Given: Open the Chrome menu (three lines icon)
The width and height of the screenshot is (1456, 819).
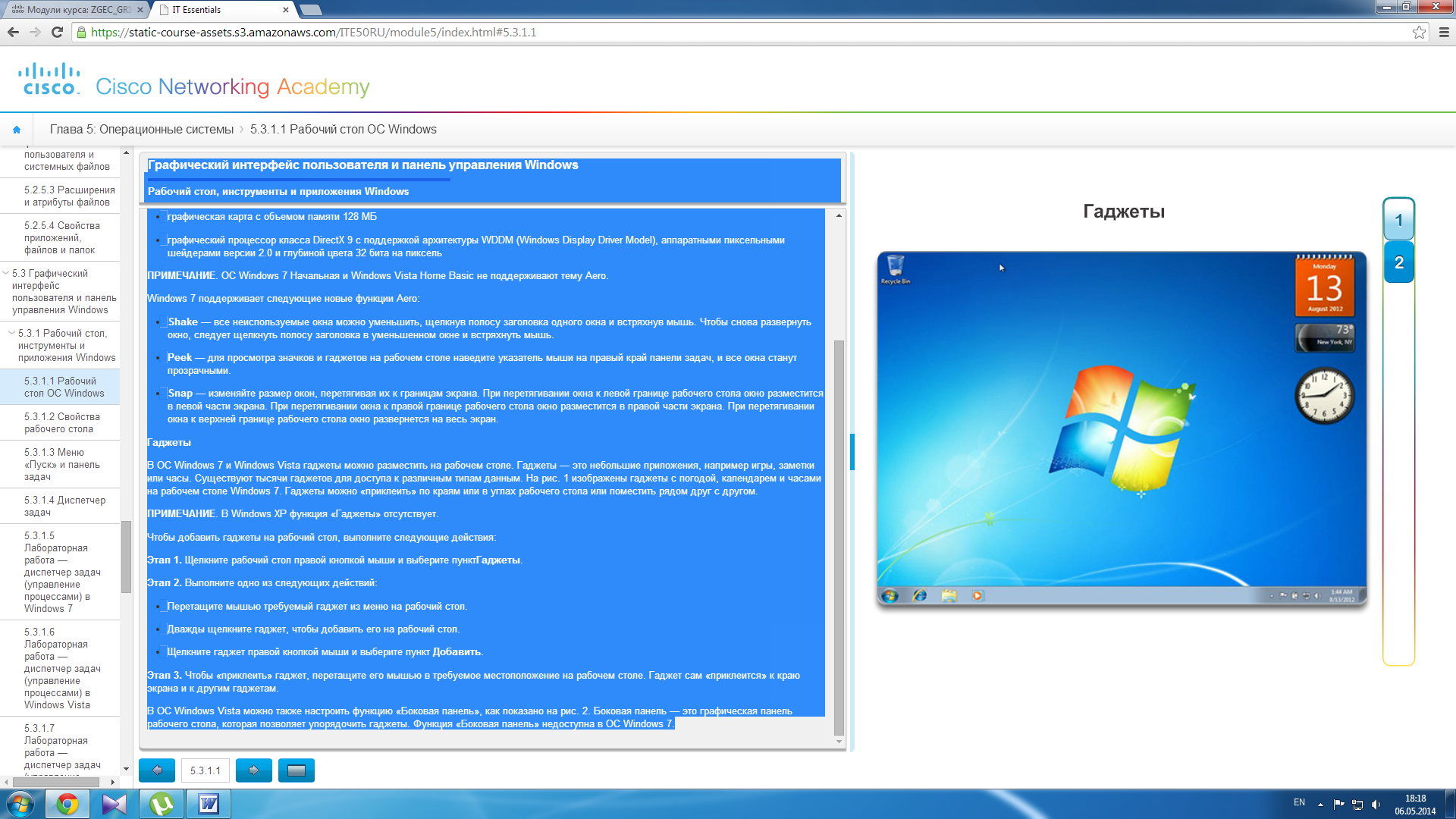Looking at the screenshot, I should [1444, 32].
